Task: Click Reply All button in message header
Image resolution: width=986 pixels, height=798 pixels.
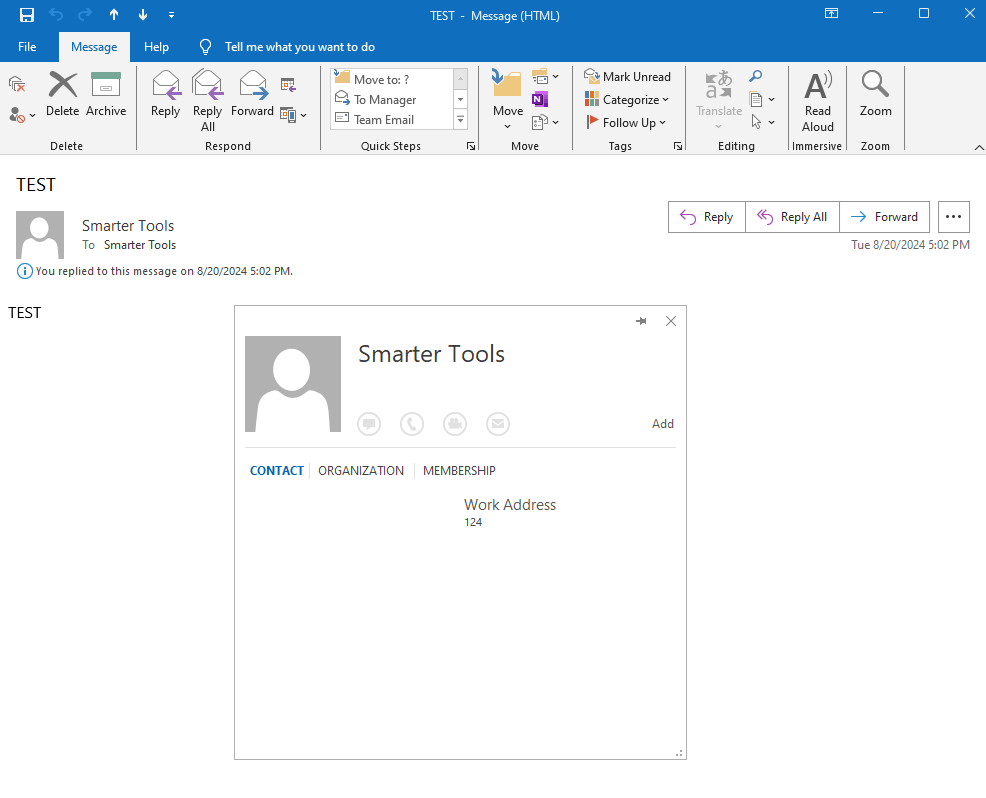Action: [x=792, y=217]
